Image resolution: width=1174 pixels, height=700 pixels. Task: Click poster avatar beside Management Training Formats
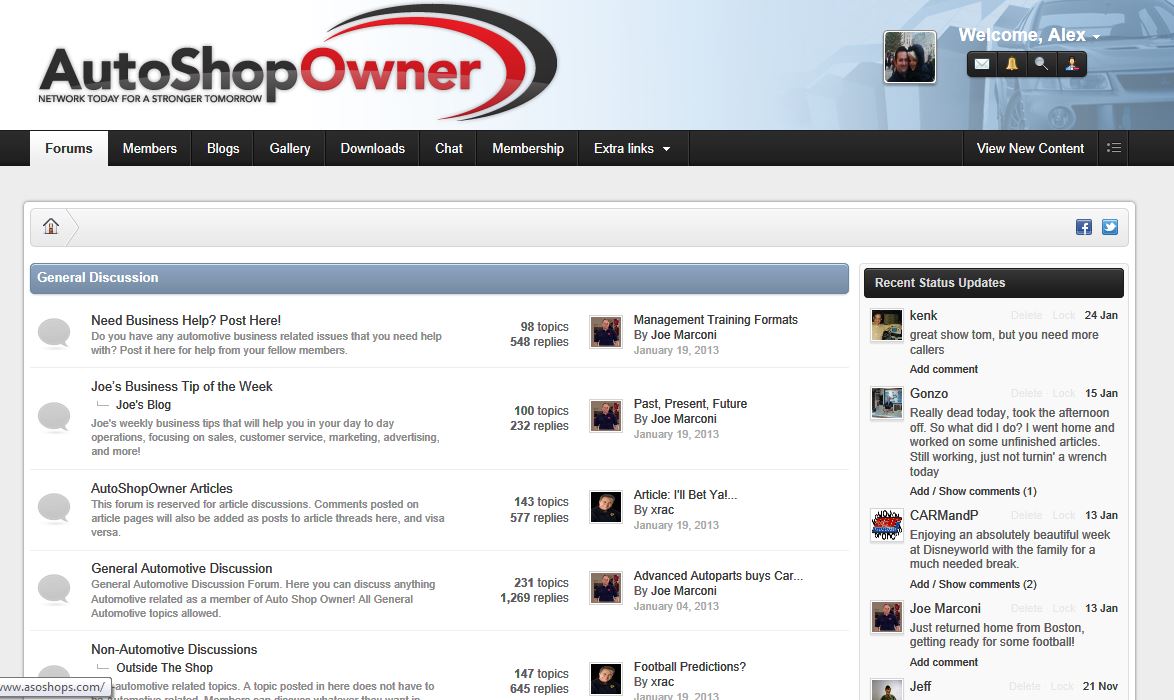(606, 332)
